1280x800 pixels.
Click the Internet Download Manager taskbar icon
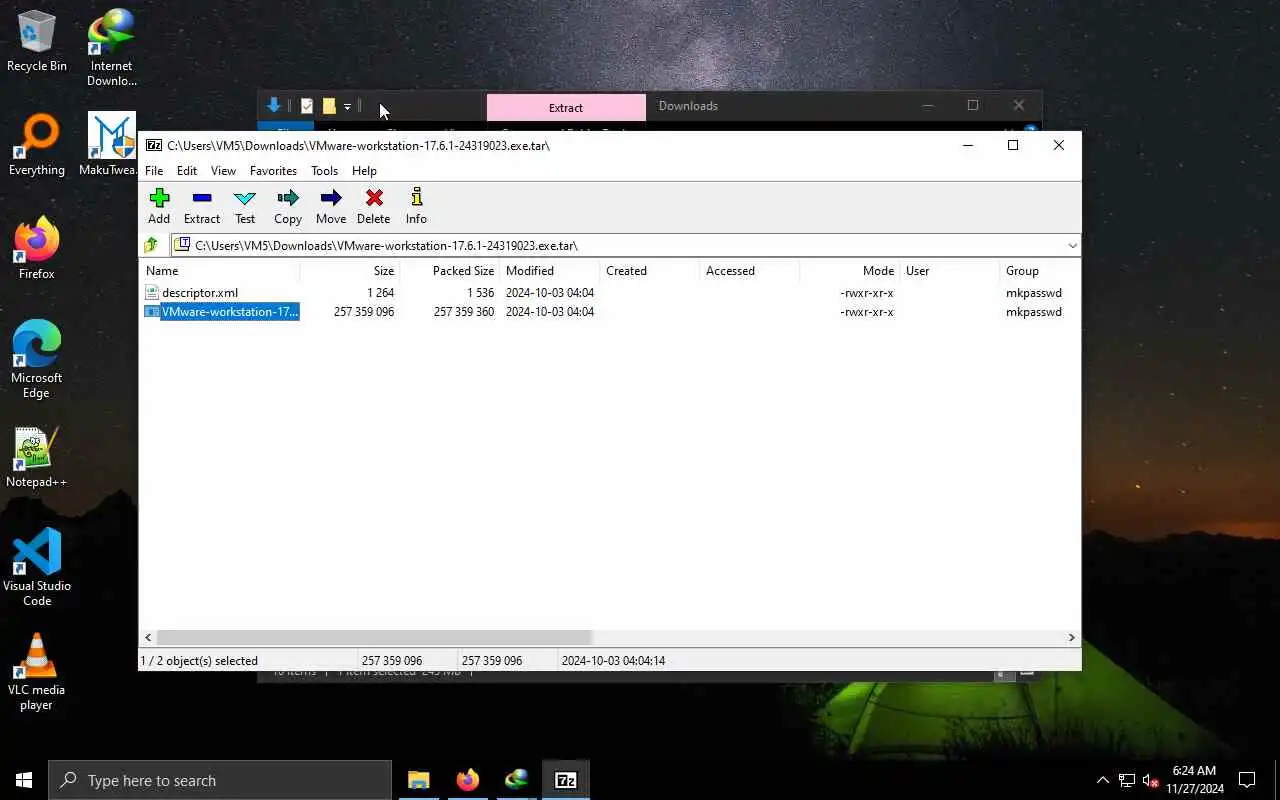[x=516, y=780]
